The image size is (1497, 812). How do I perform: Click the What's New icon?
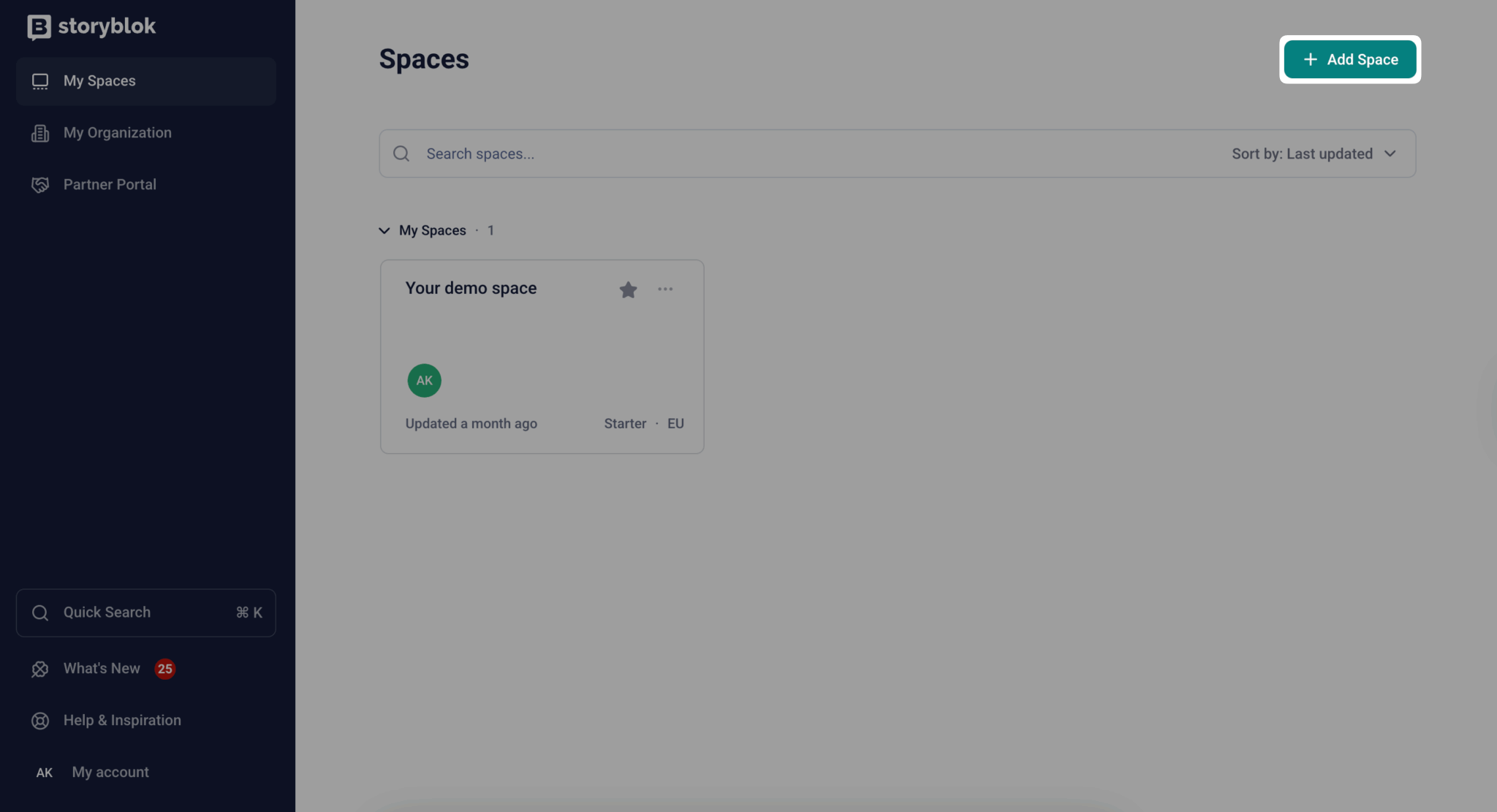[x=40, y=669]
